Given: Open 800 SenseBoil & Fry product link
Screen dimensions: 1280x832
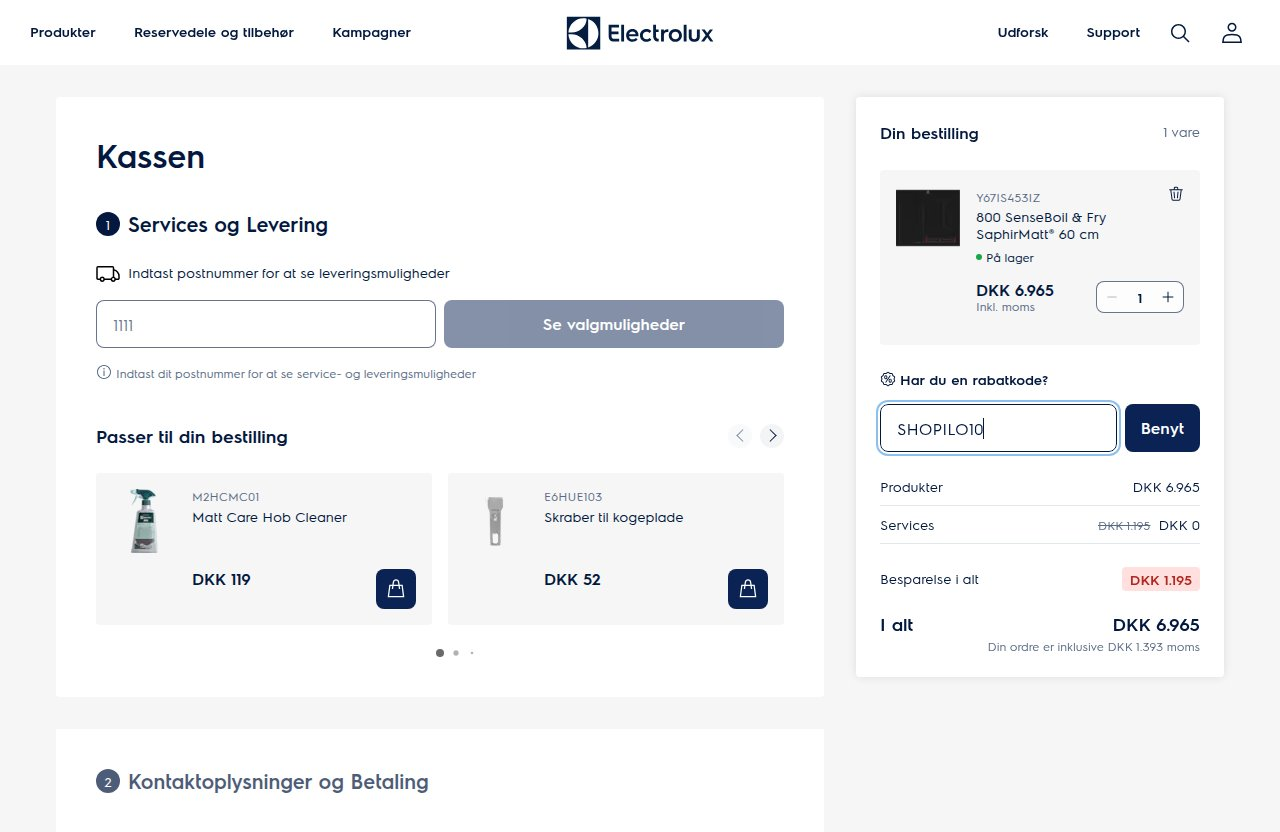Looking at the screenshot, I should [1041, 226].
